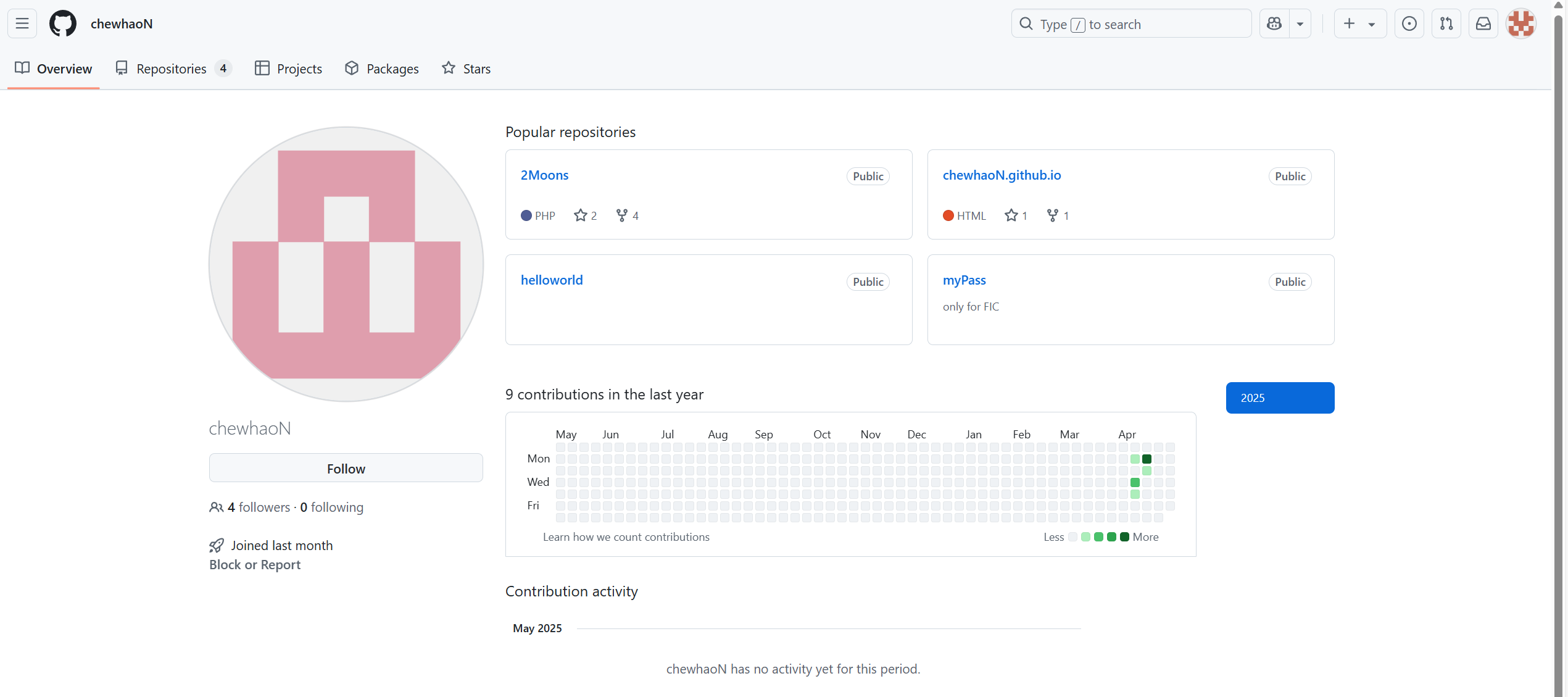Click the 2Moons fork count icon
1568x697 pixels.
click(622, 215)
